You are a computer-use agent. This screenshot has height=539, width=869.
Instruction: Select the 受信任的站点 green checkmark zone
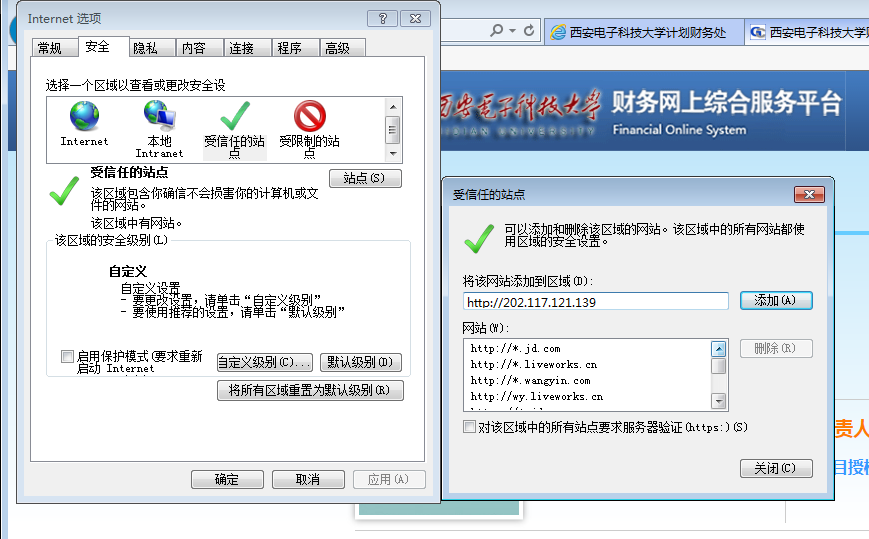coord(234,118)
